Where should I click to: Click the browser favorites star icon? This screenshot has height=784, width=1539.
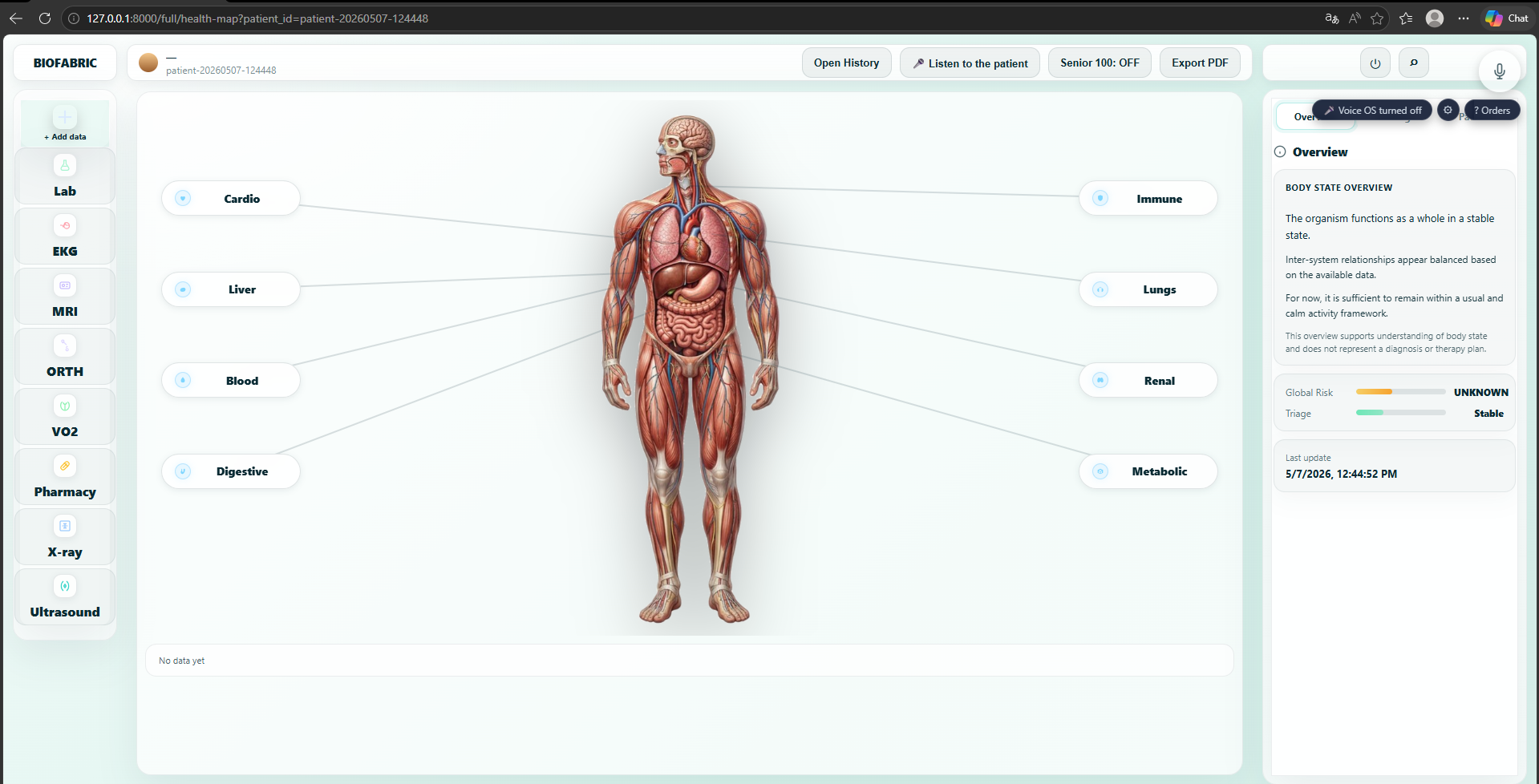click(x=1377, y=18)
